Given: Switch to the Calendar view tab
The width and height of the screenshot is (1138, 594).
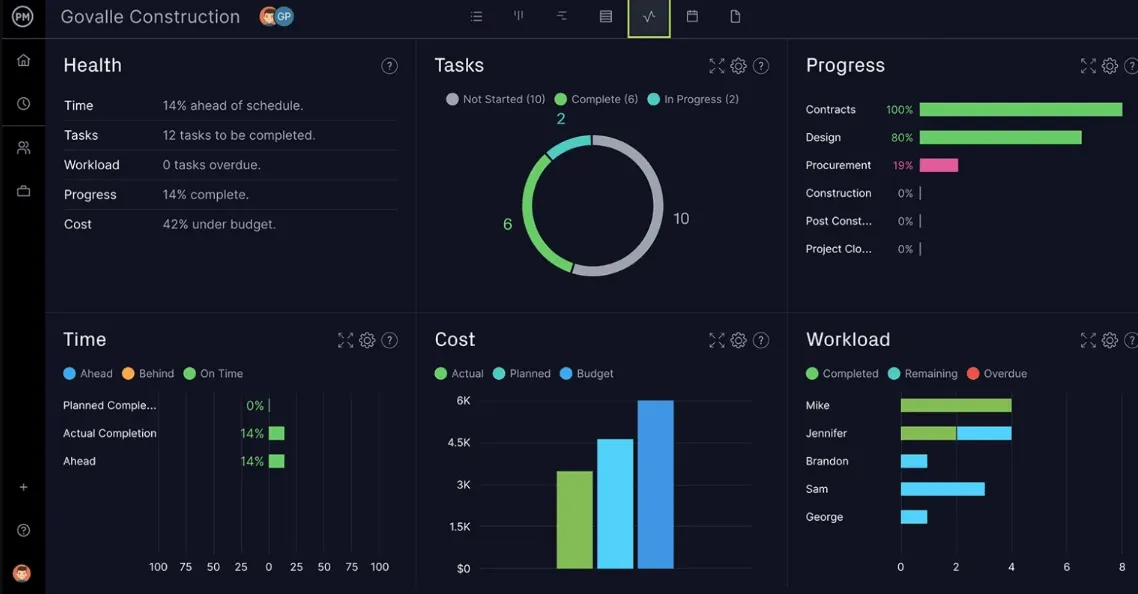Looking at the screenshot, I should click(692, 16).
